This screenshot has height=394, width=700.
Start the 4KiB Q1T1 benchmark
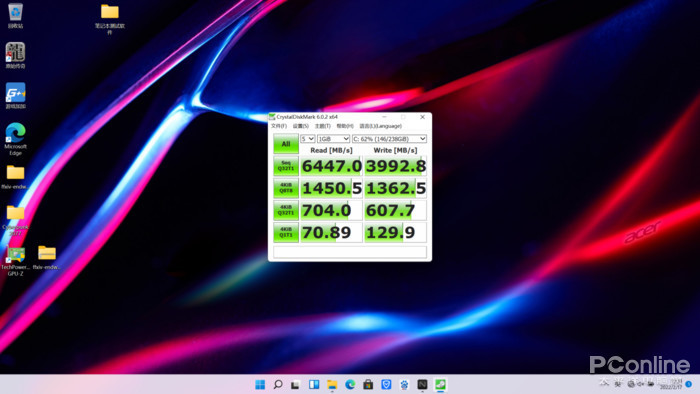click(x=286, y=232)
